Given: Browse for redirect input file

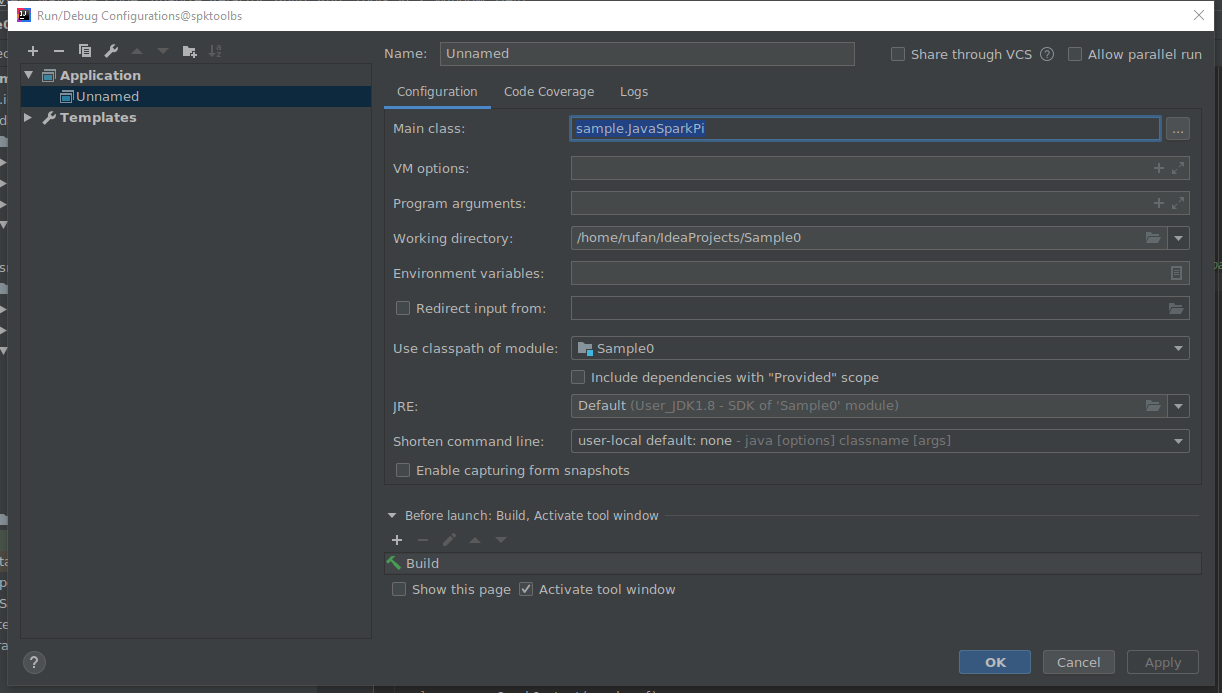Looking at the screenshot, I should click(1176, 309).
